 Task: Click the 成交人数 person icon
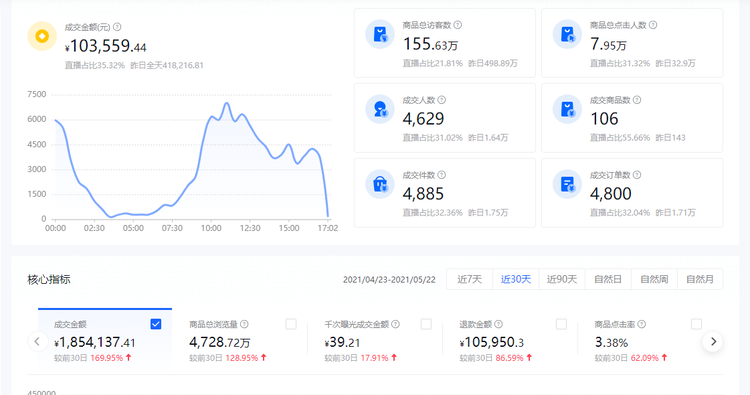click(x=380, y=109)
